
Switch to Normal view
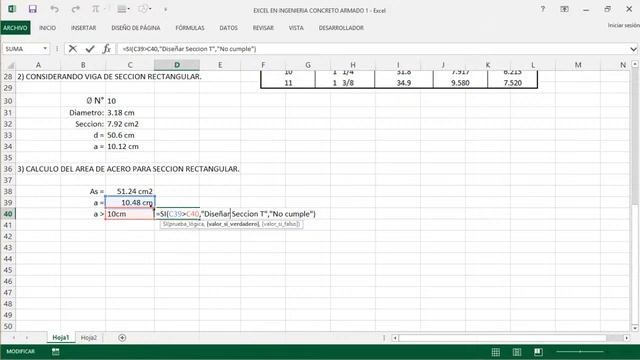496,352
